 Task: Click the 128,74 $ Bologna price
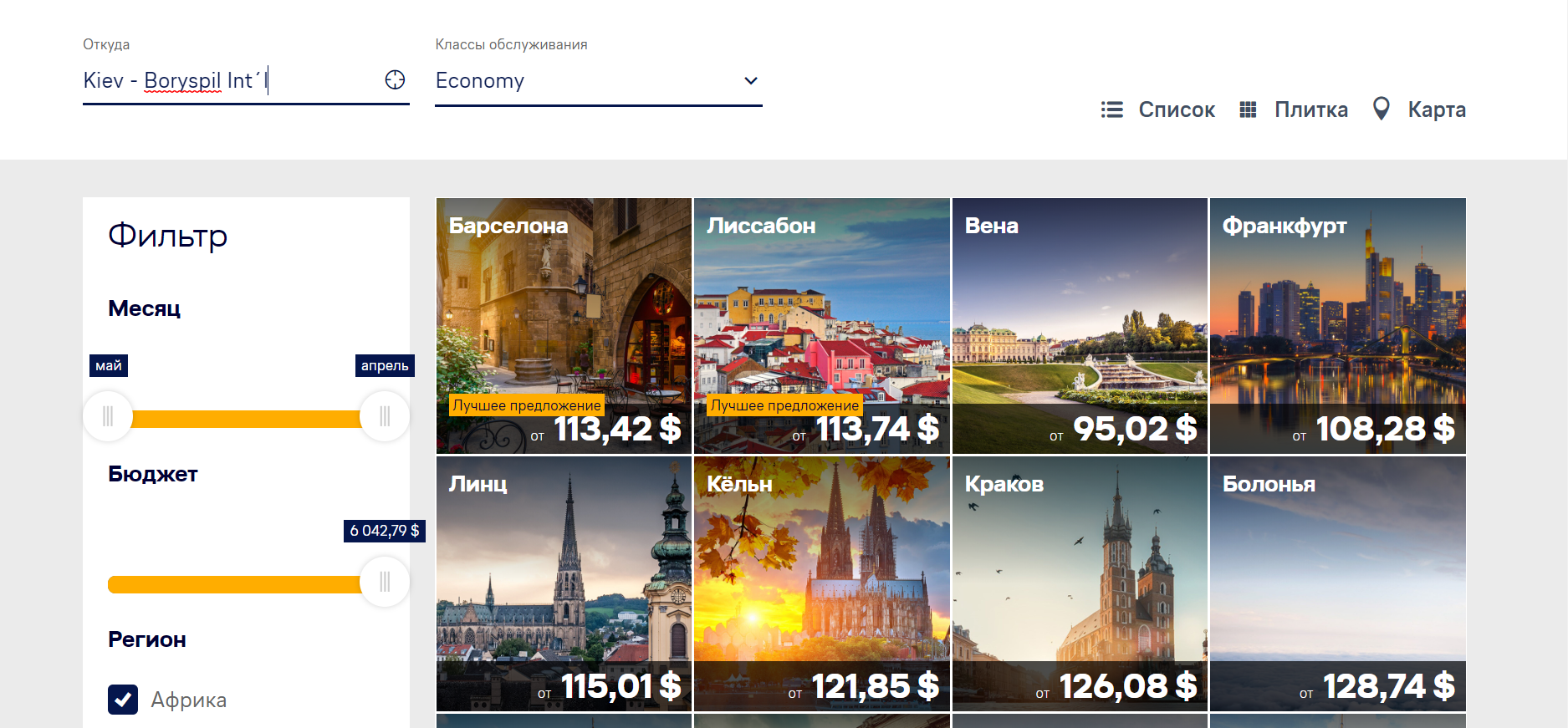tap(1388, 686)
